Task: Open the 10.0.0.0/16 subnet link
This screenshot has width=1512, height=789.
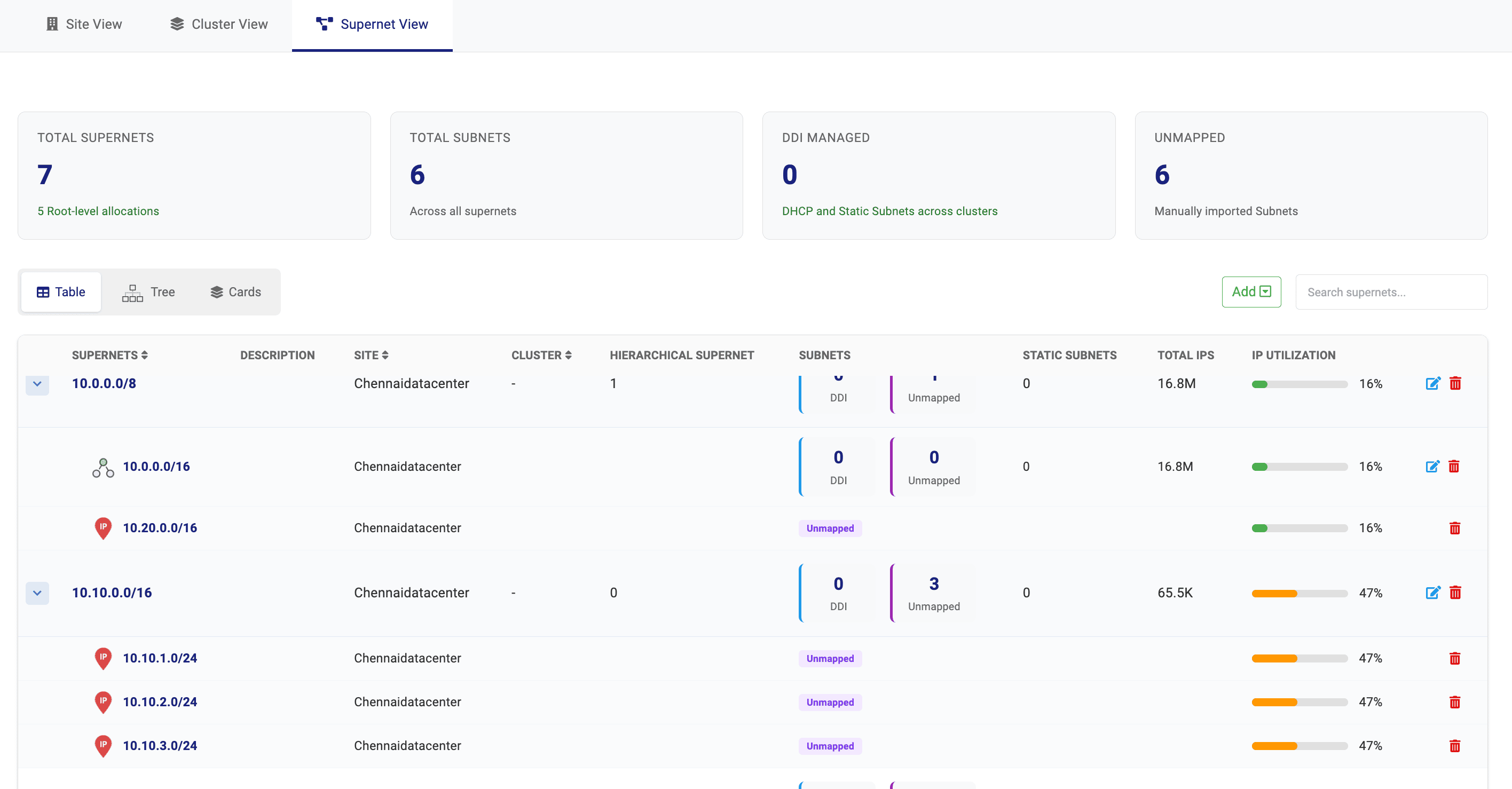Action: pyautogui.click(x=156, y=466)
